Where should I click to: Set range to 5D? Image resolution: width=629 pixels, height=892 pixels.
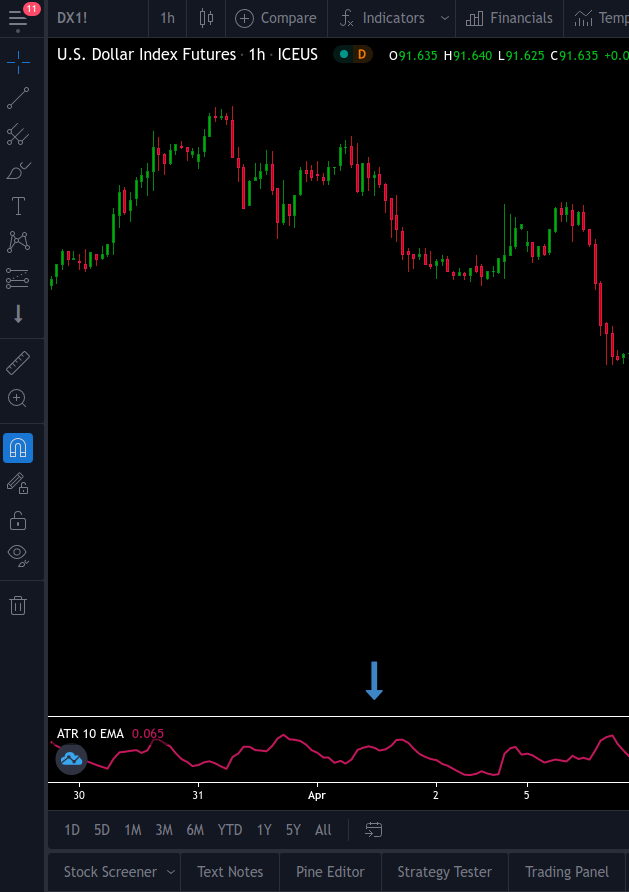[102, 830]
